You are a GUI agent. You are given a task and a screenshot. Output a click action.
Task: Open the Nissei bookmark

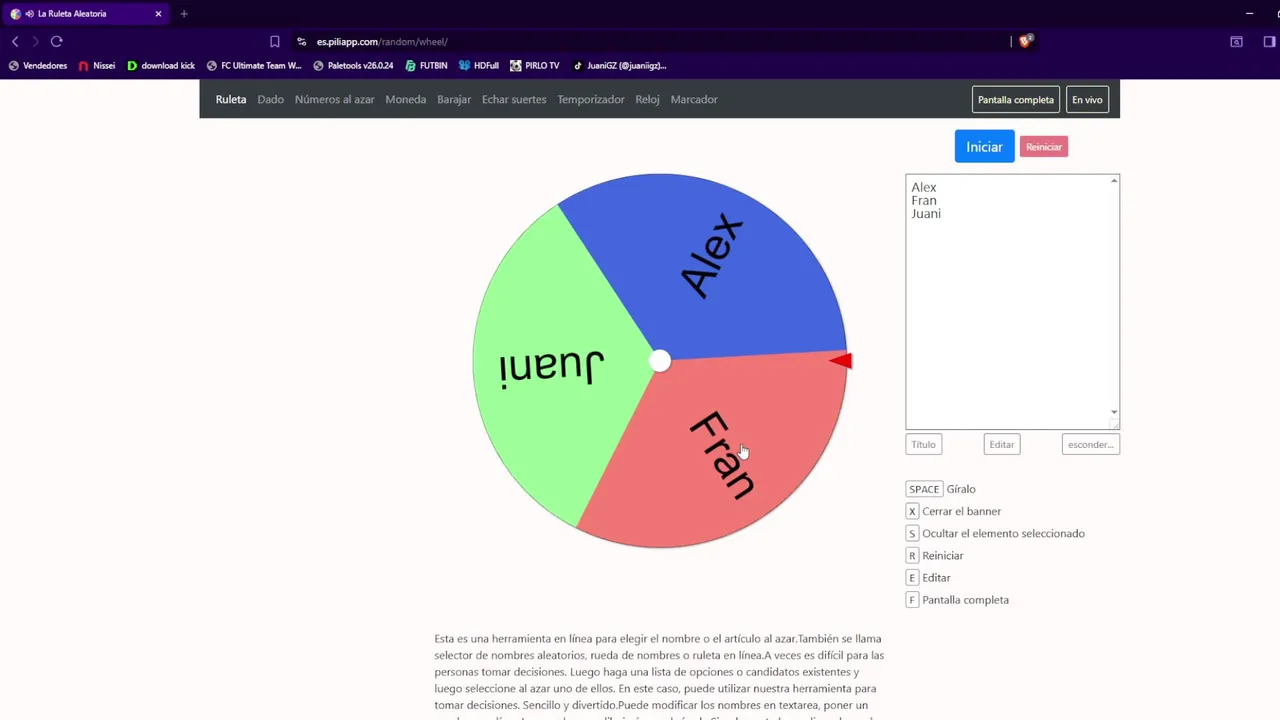click(97, 66)
